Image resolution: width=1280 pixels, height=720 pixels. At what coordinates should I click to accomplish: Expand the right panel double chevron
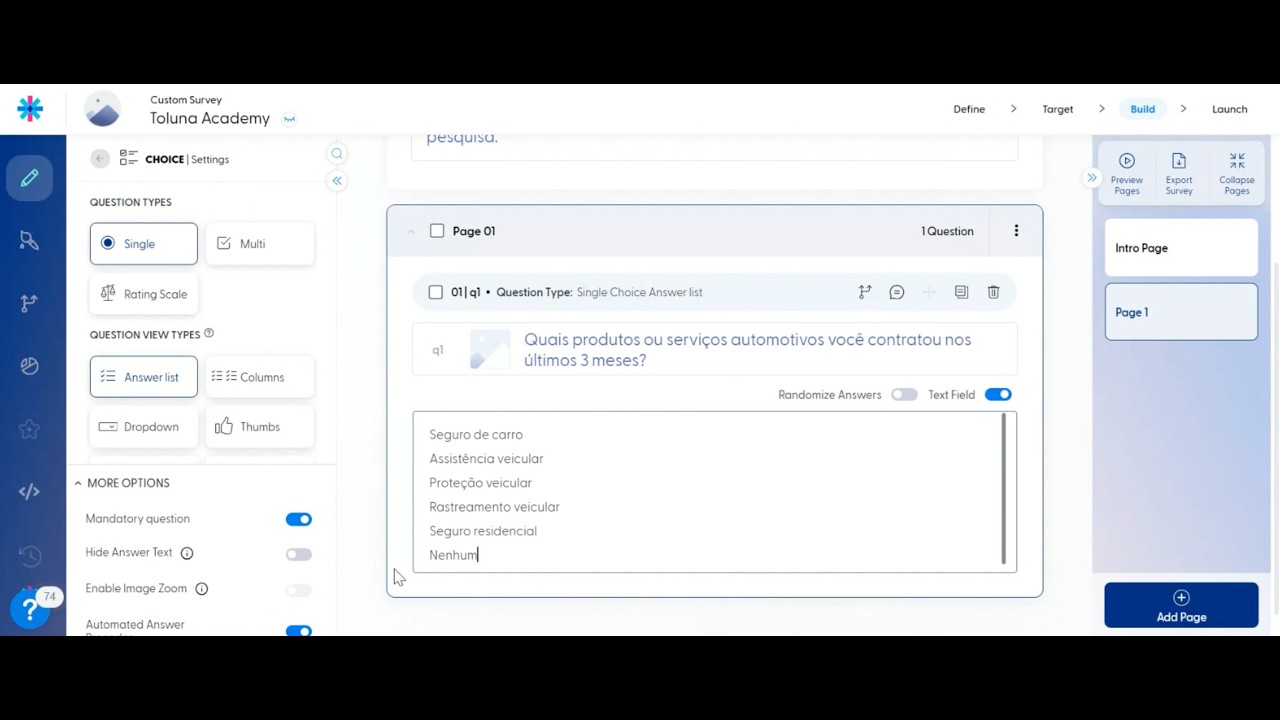tap(1092, 178)
